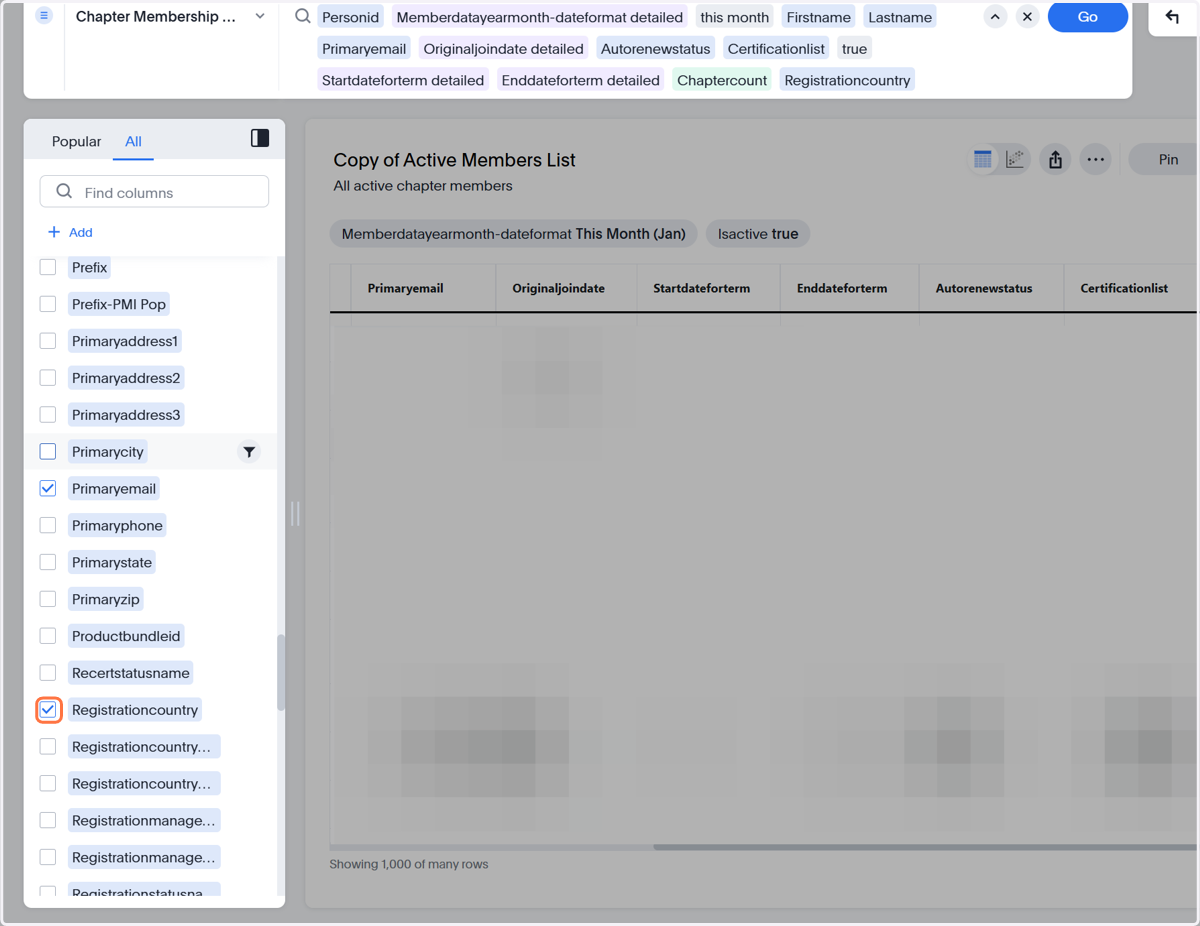
Task: Open the Chapter Membership source dropdown
Action: click(x=260, y=16)
